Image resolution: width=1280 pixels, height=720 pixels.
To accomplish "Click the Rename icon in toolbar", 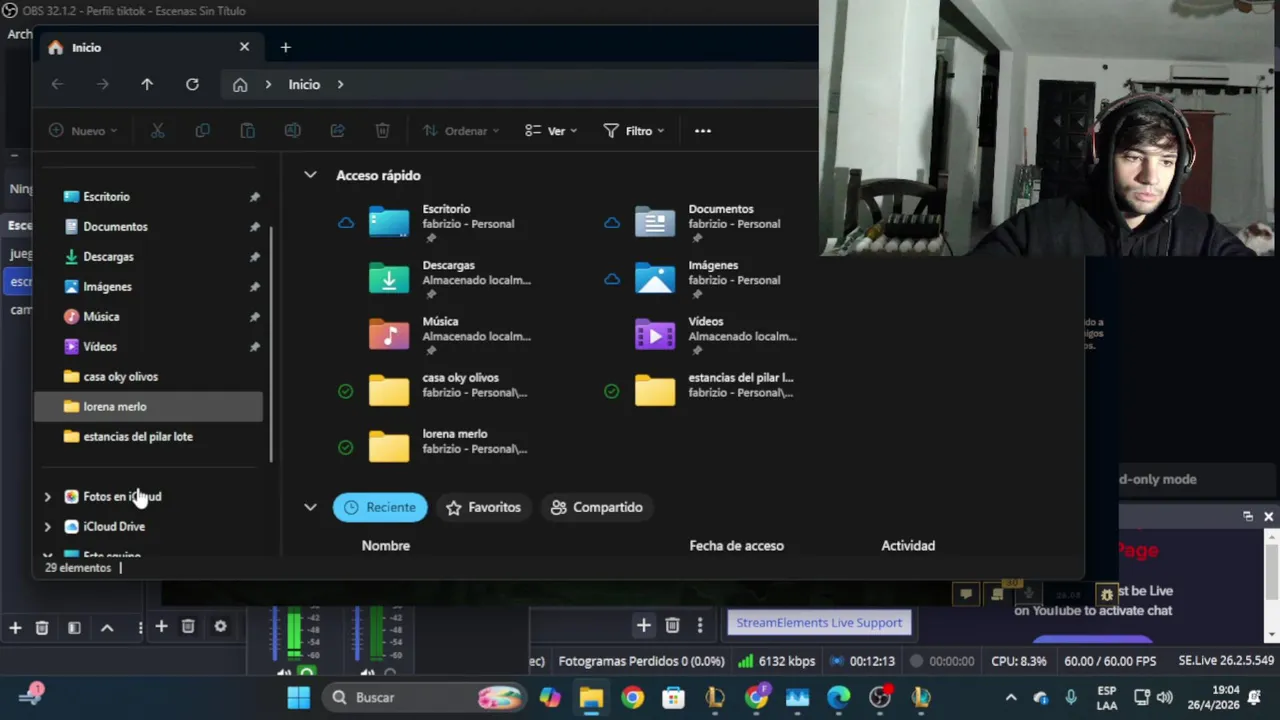I will [293, 131].
